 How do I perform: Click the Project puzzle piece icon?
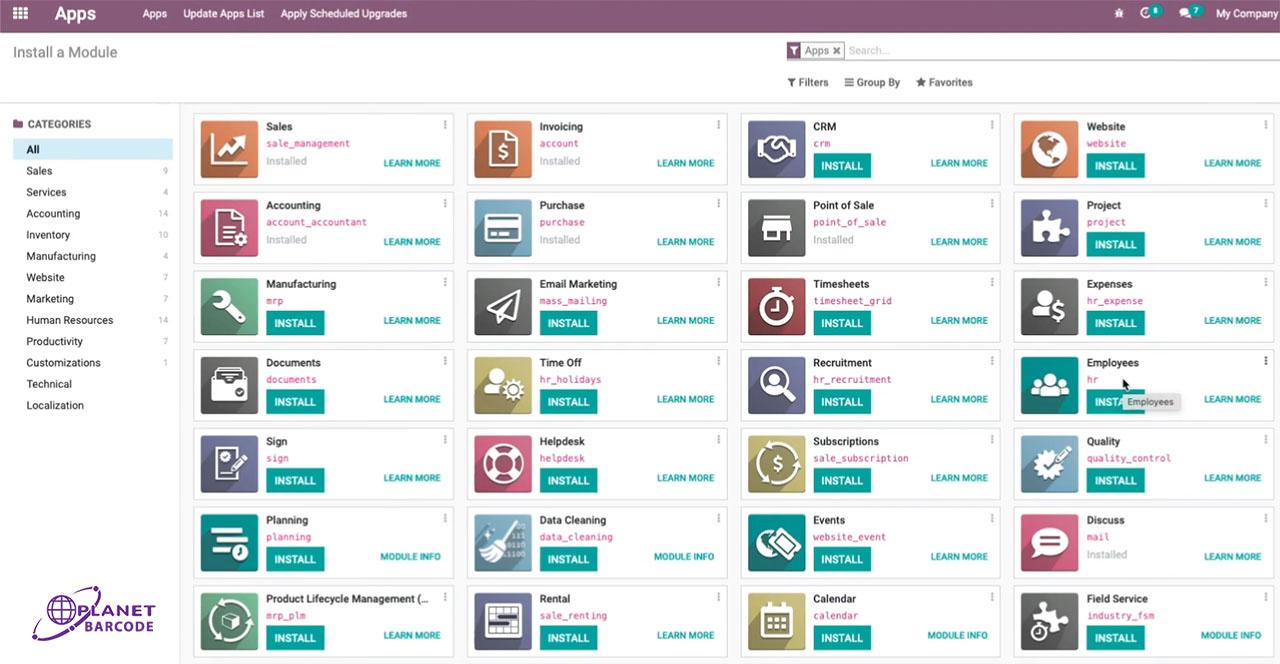[x=1050, y=228]
